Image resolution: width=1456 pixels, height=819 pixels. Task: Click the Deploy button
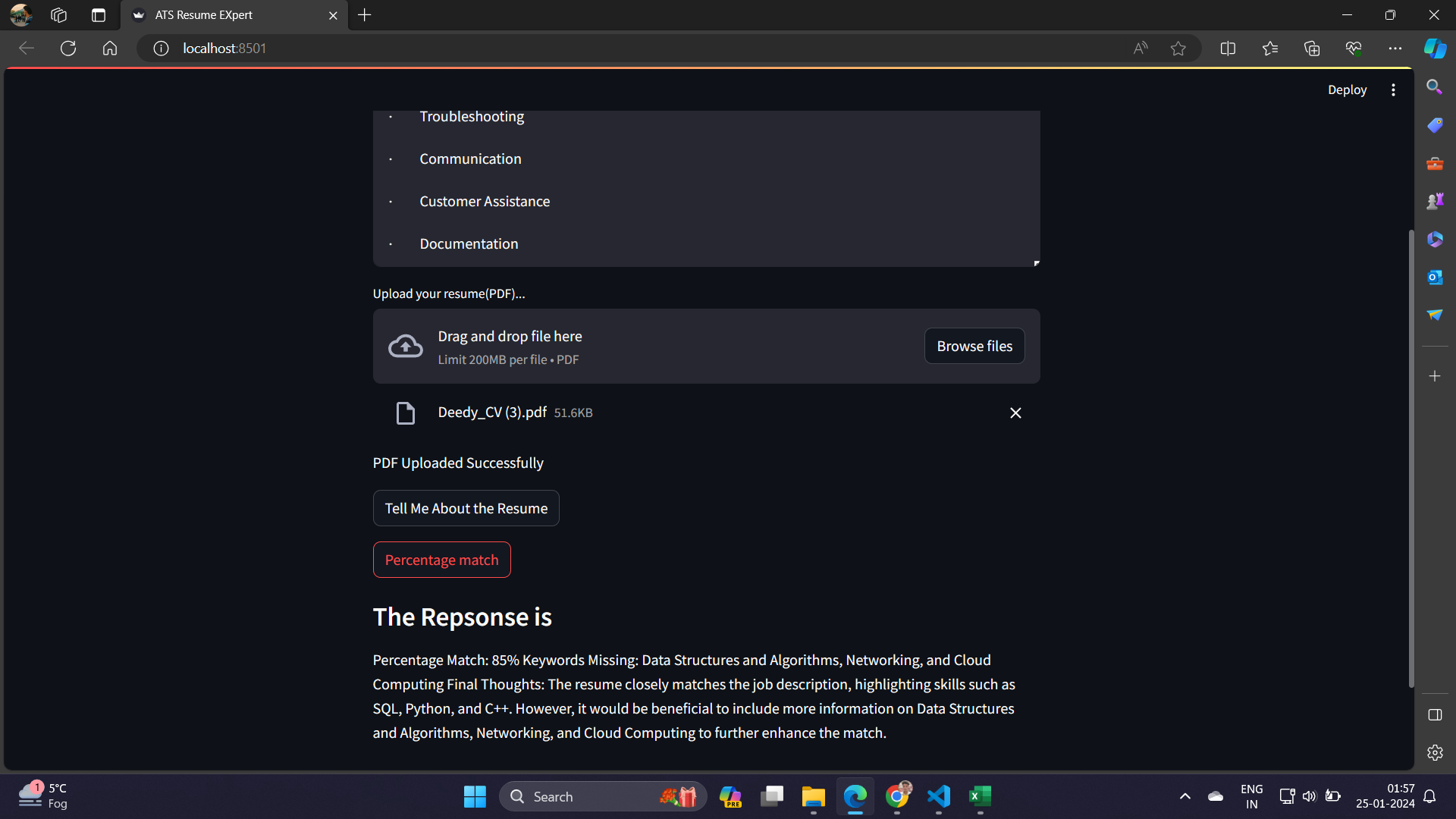pos(1347,89)
